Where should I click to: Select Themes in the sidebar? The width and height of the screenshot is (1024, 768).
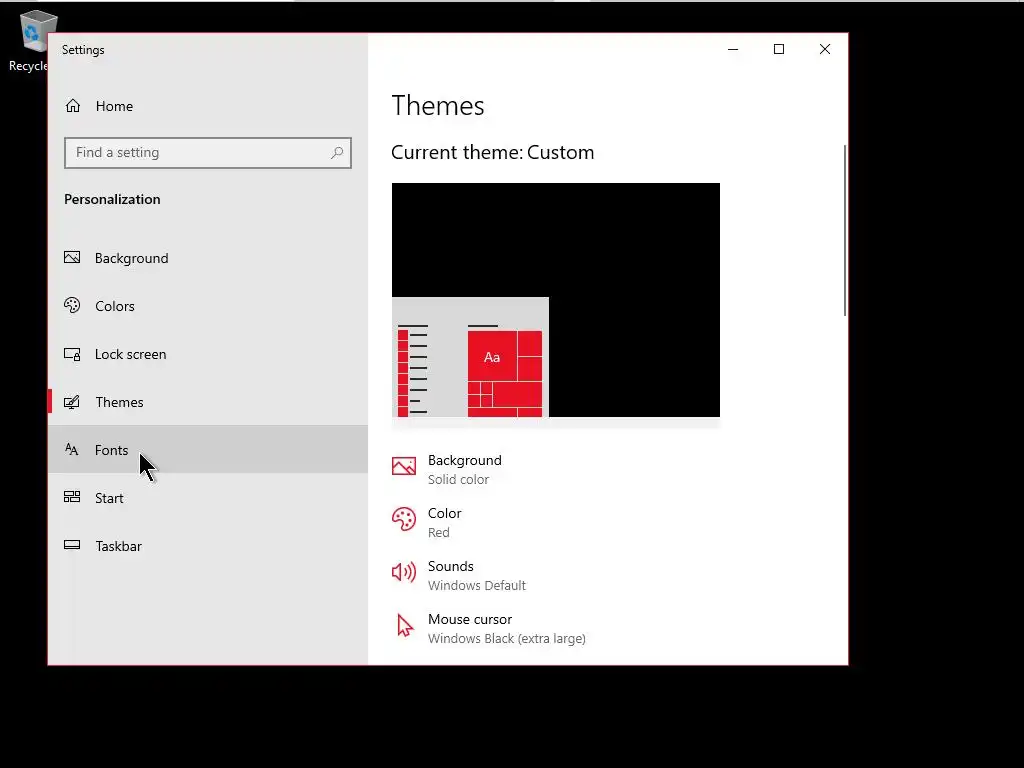[x=208, y=402]
